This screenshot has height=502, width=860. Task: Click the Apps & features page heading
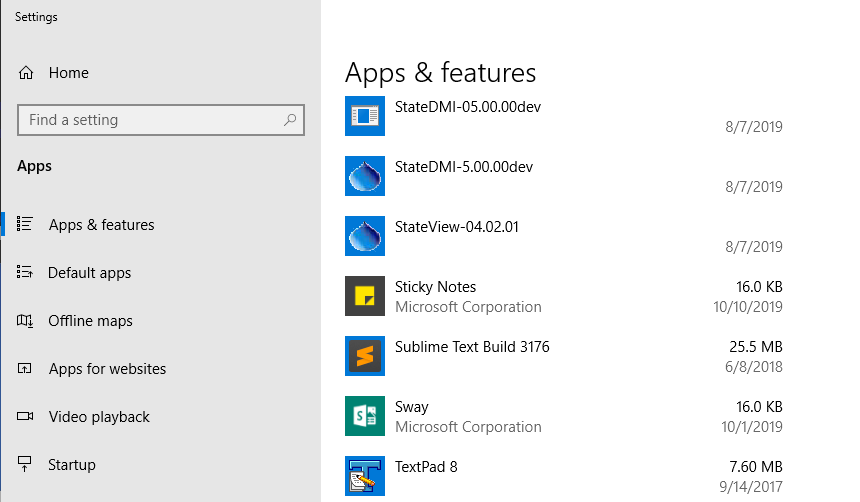tap(440, 73)
